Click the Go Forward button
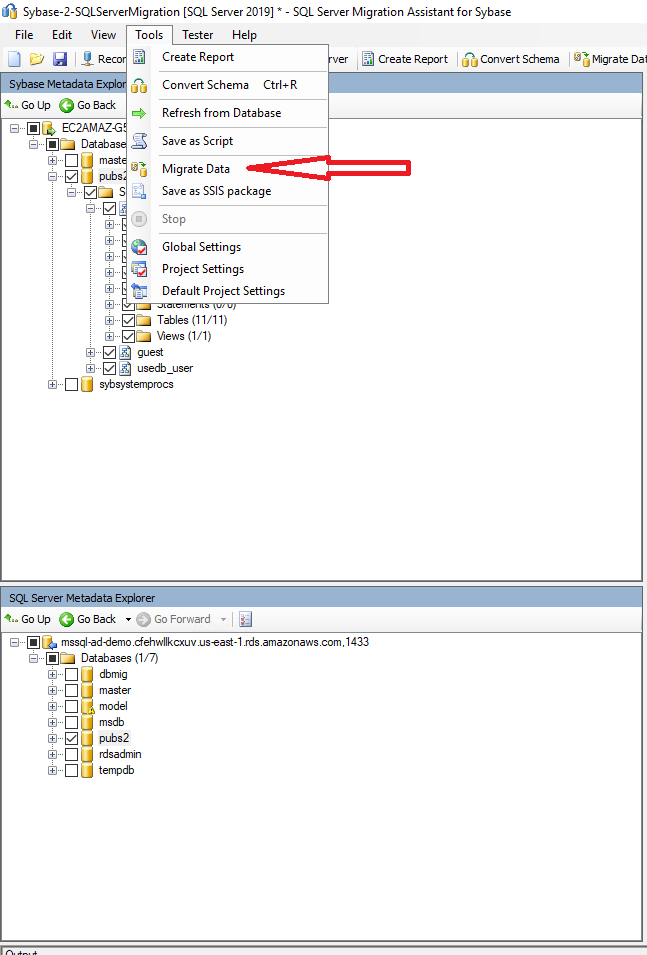 [174, 619]
